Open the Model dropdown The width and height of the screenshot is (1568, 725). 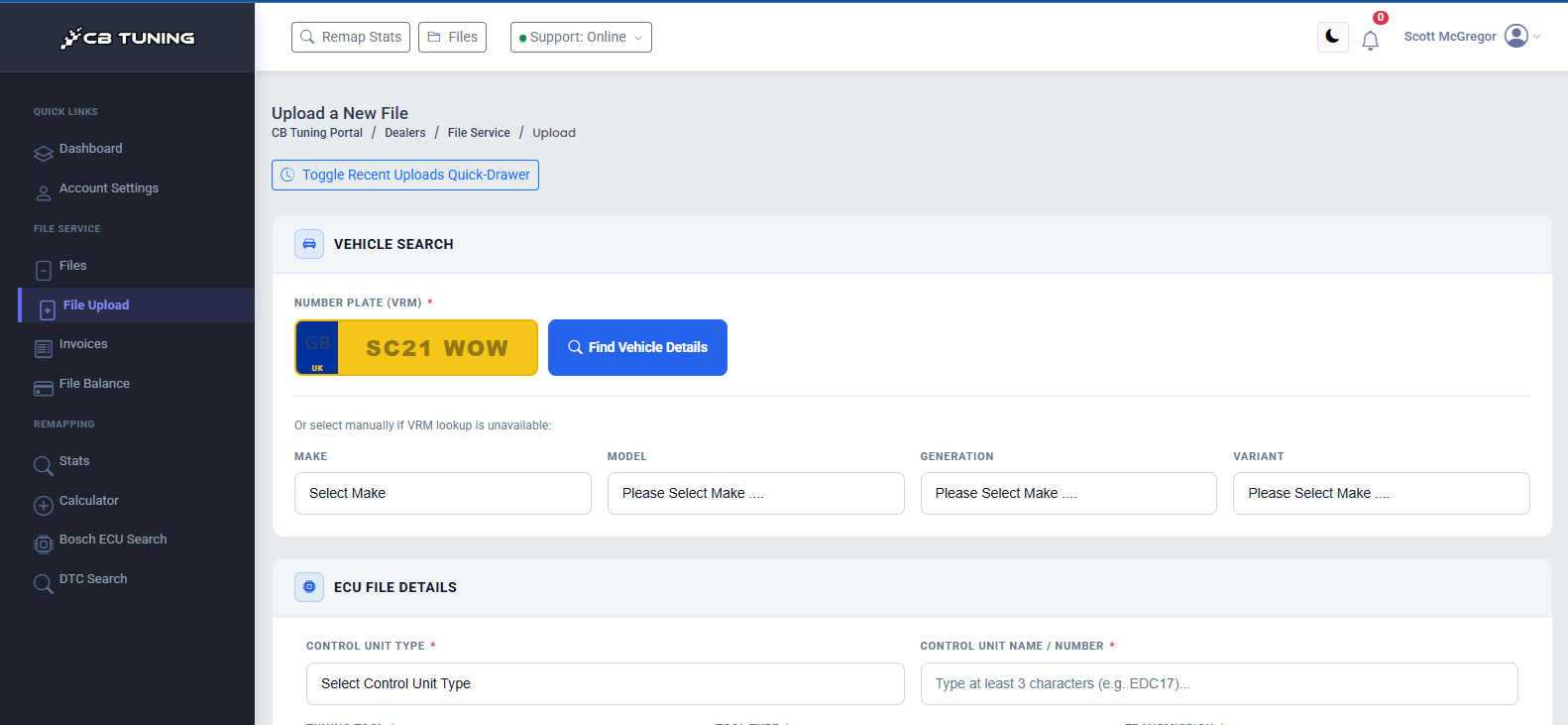click(756, 493)
